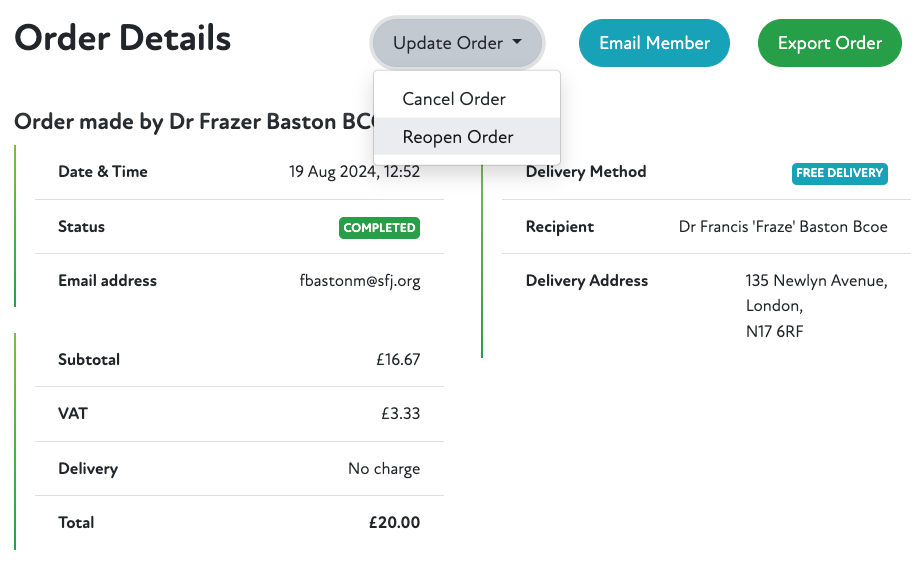Click the N17 6RF postcode

pos(774,331)
